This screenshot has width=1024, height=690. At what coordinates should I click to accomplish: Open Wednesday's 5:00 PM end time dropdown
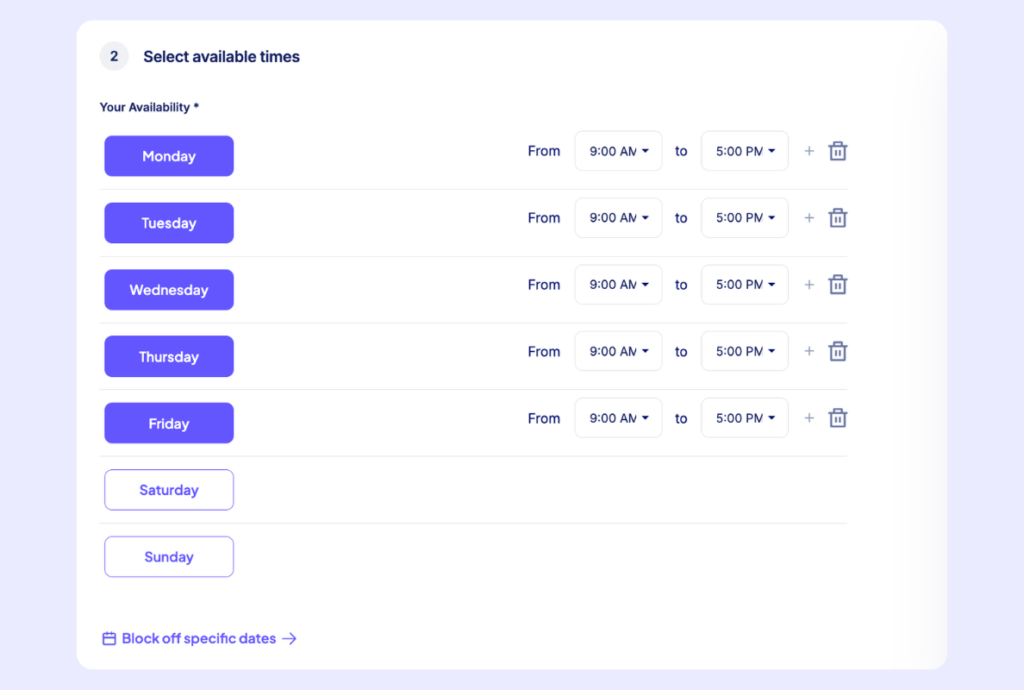click(x=744, y=285)
